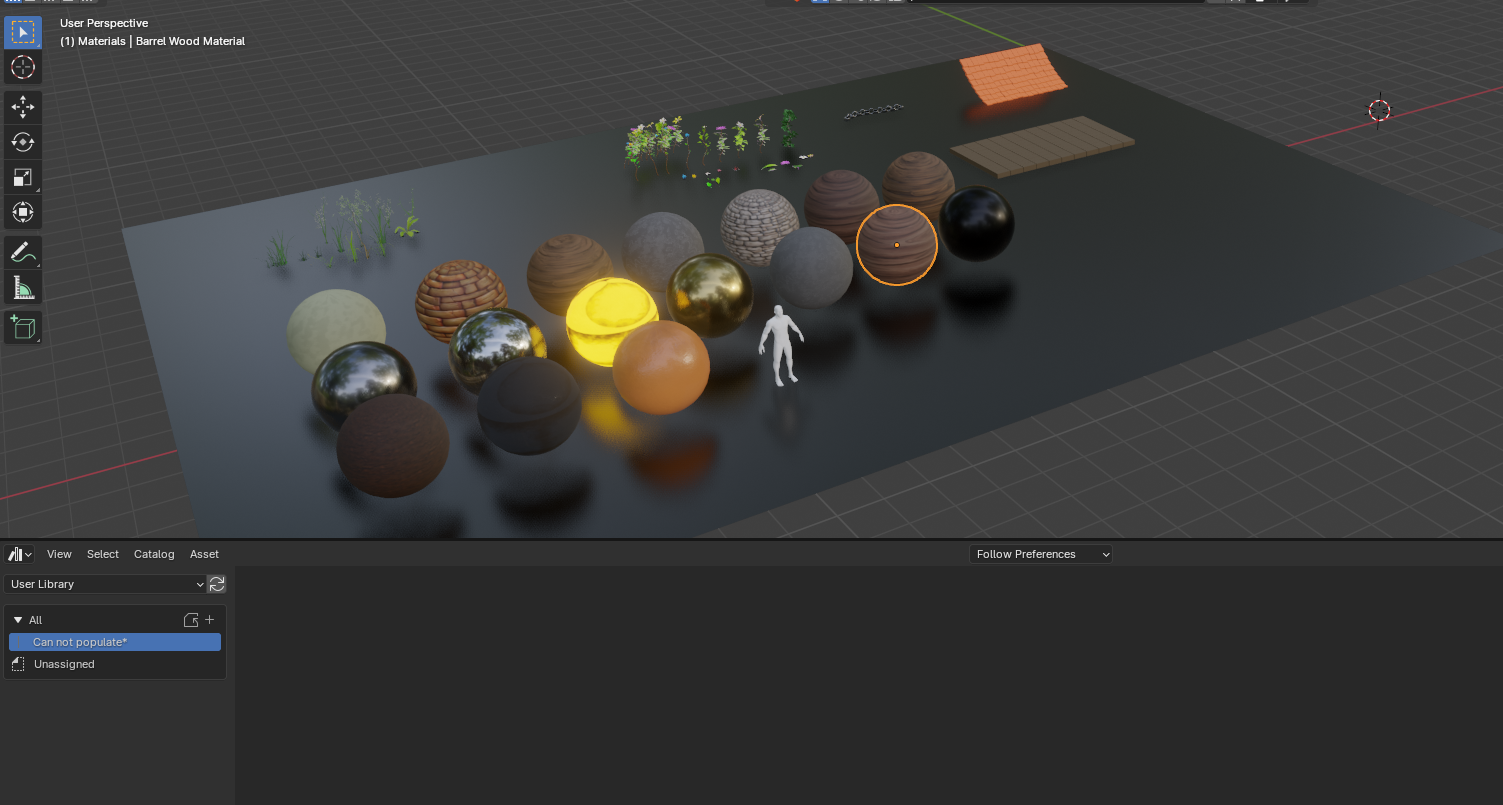Click the Unassigned catalog icon

click(x=18, y=664)
